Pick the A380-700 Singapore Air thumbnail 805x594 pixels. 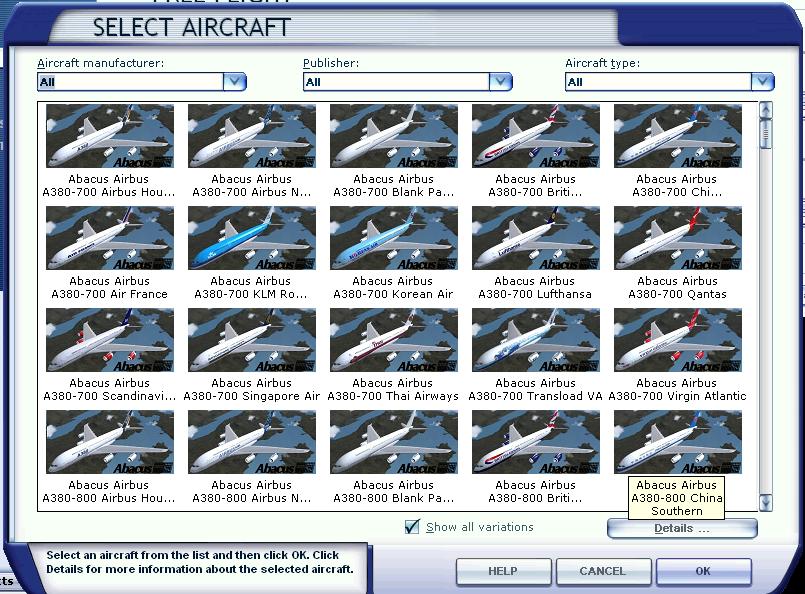point(252,340)
